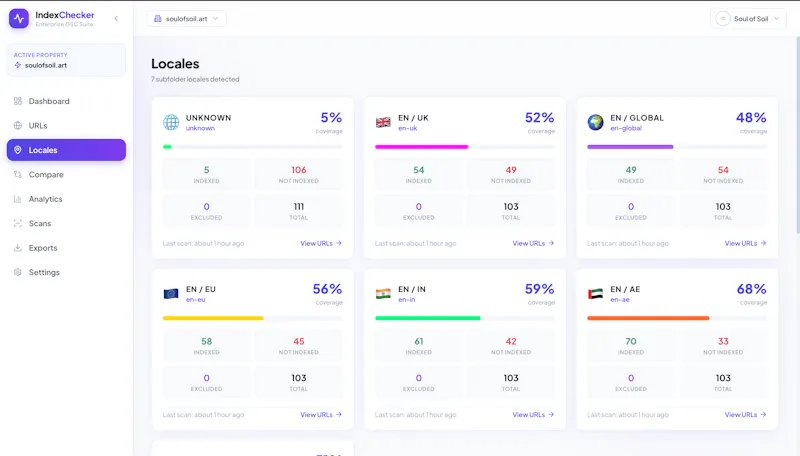800x456 pixels.
Task: Click the en-uk locale code
Action: [408, 128]
